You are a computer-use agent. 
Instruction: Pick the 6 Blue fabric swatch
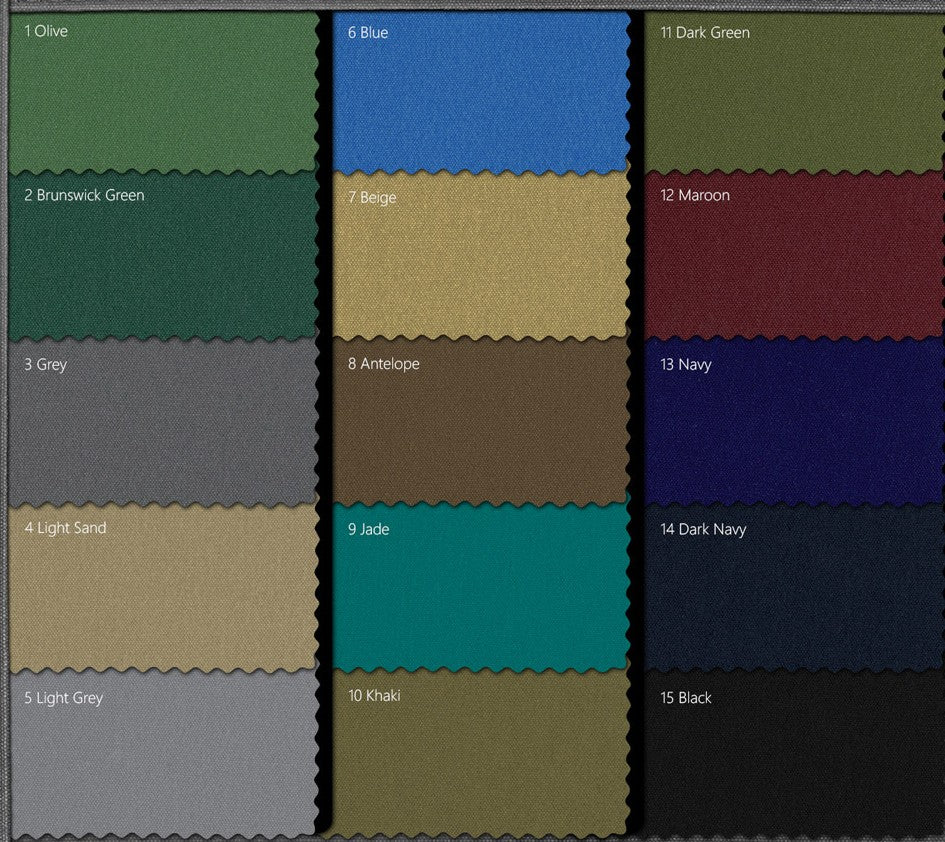[x=481, y=93]
